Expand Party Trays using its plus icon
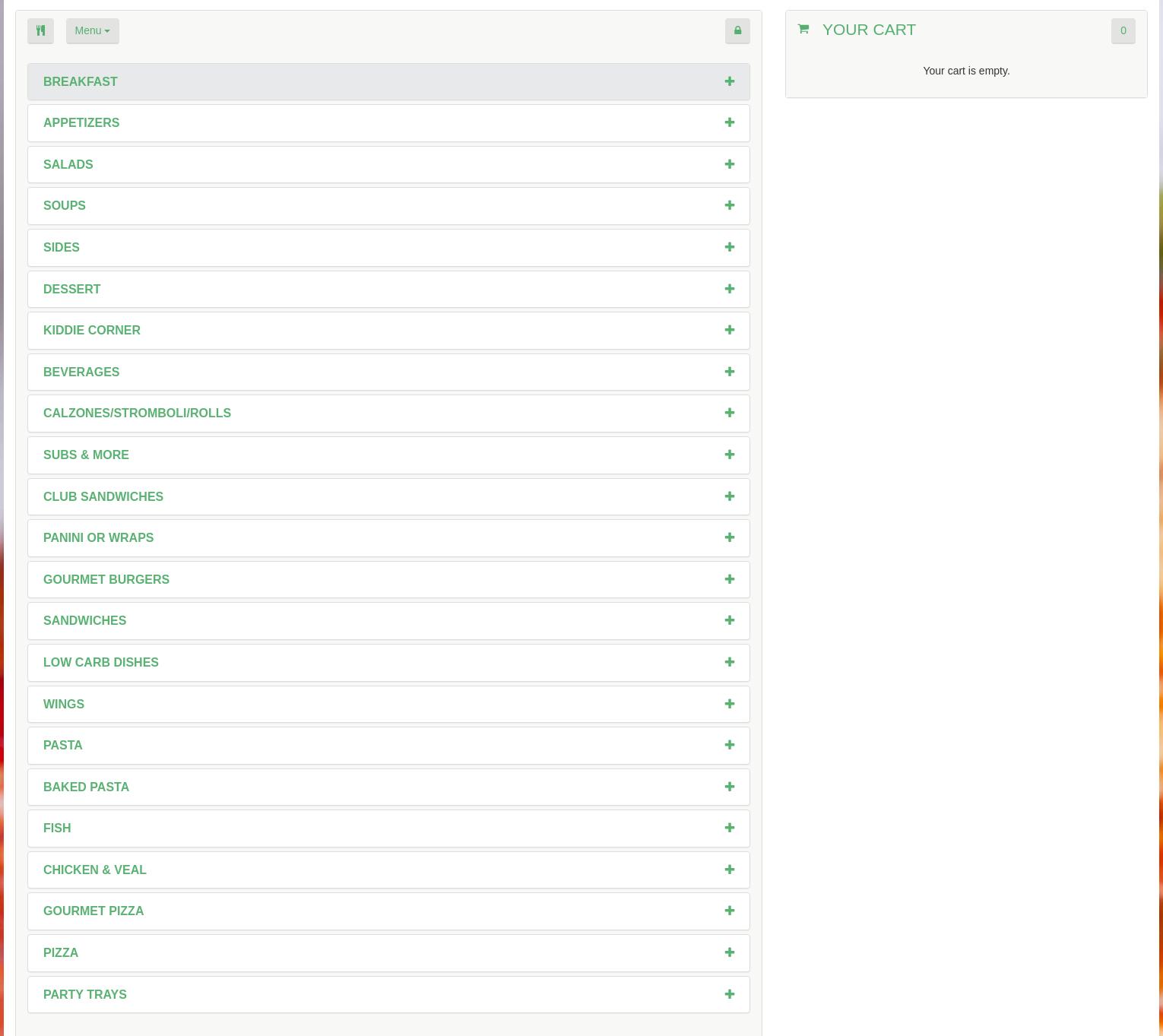Image resolution: width=1163 pixels, height=1036 pixels. 730,994
